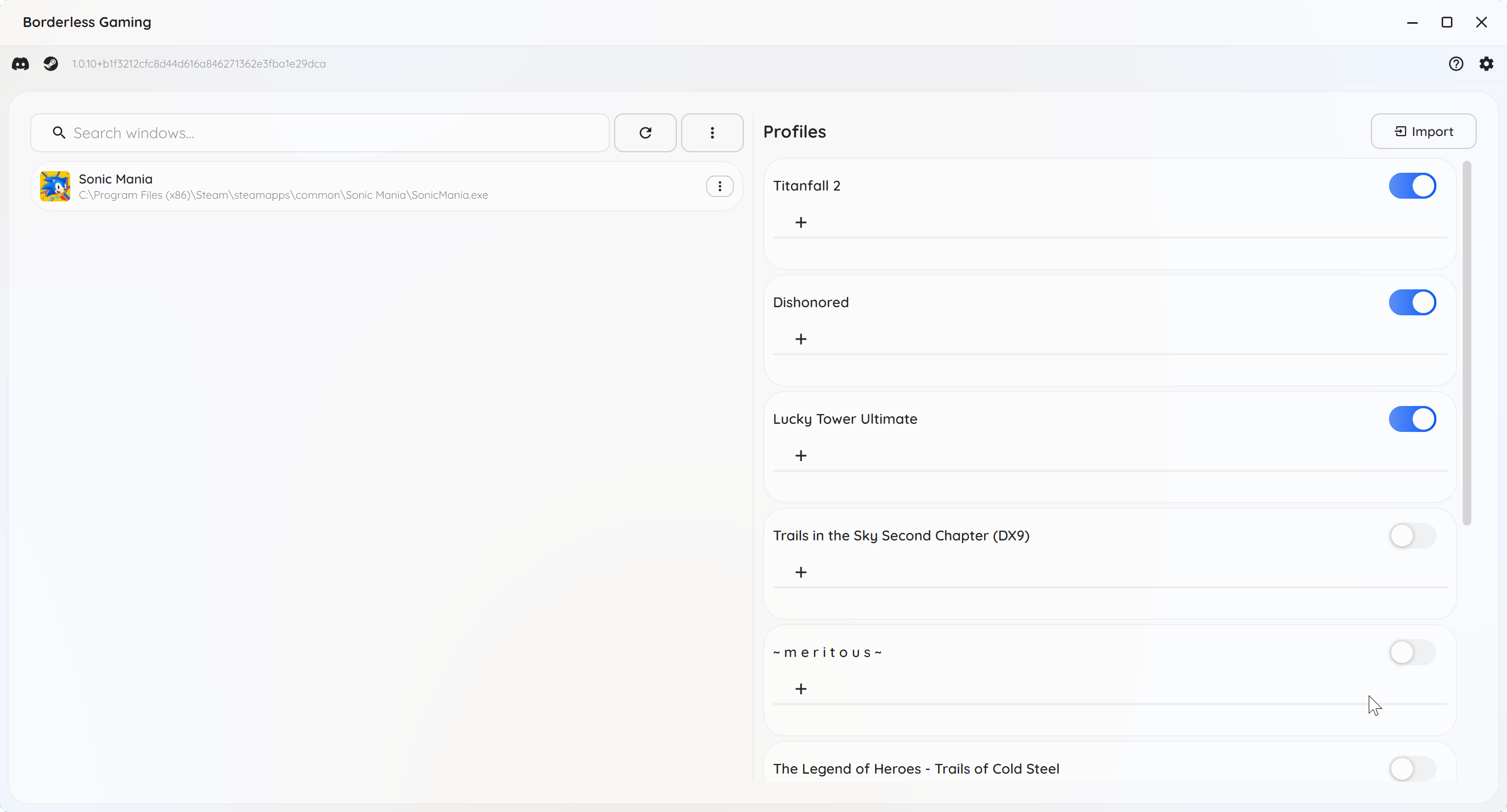1507x812 pixels.
Task: Enable the meritous profile toggle
Action: (1411, 652)
